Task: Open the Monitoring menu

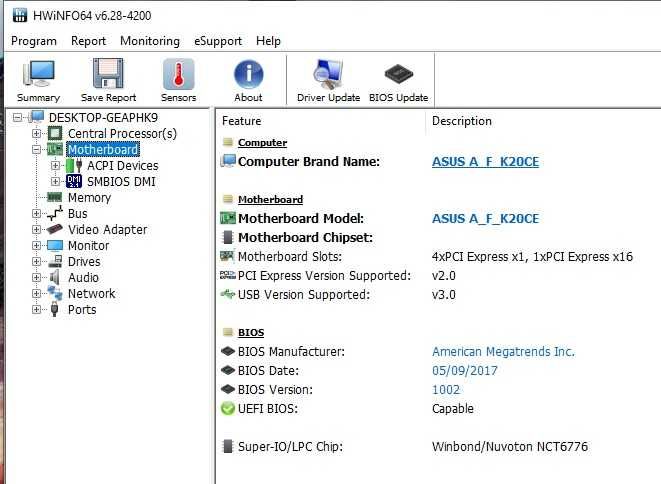Action: 150,41
